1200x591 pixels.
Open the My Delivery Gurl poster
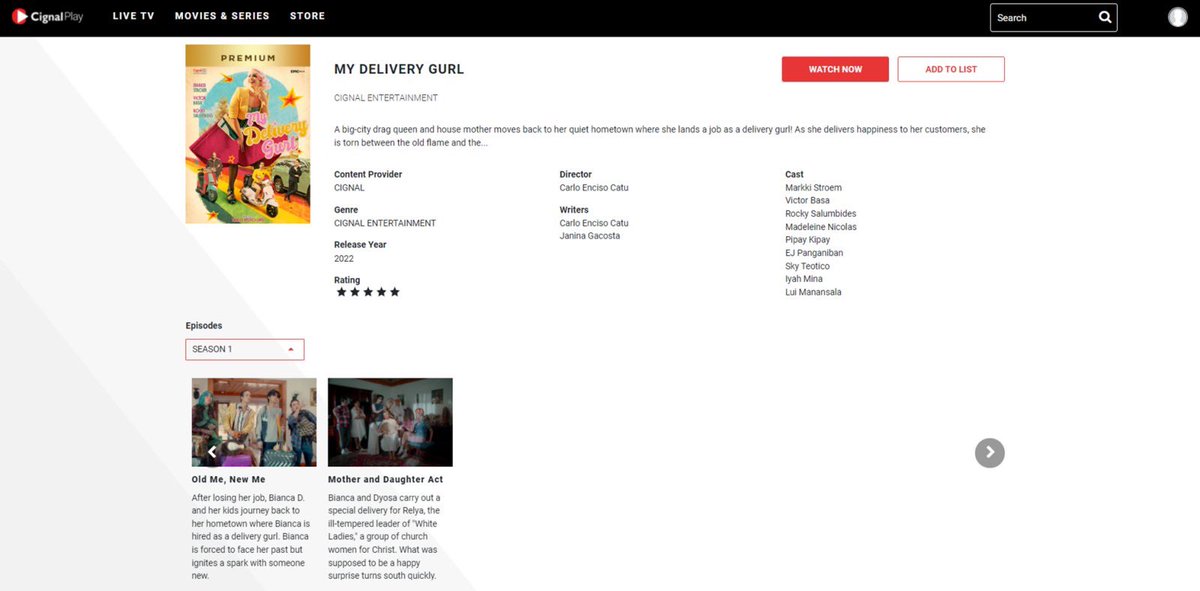248,134
